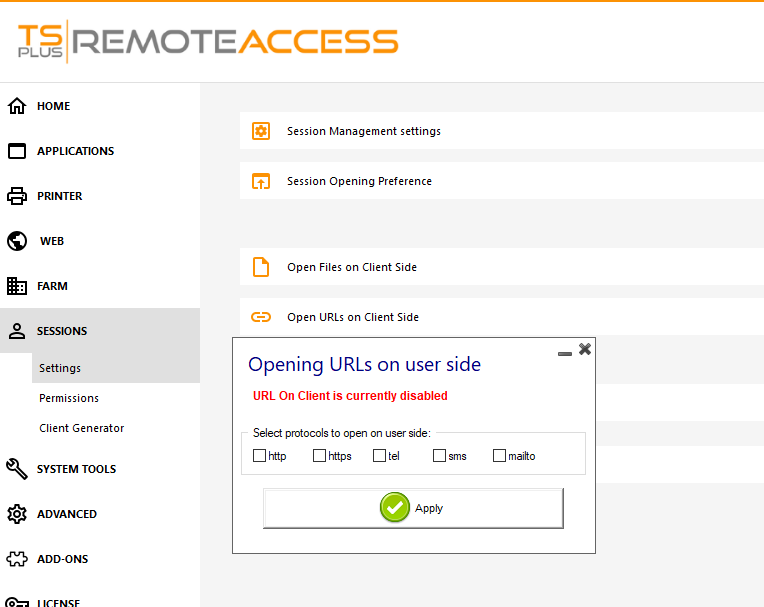Open the Farm building icon
This screenshot has height=607, width=764.
[17, 286]
